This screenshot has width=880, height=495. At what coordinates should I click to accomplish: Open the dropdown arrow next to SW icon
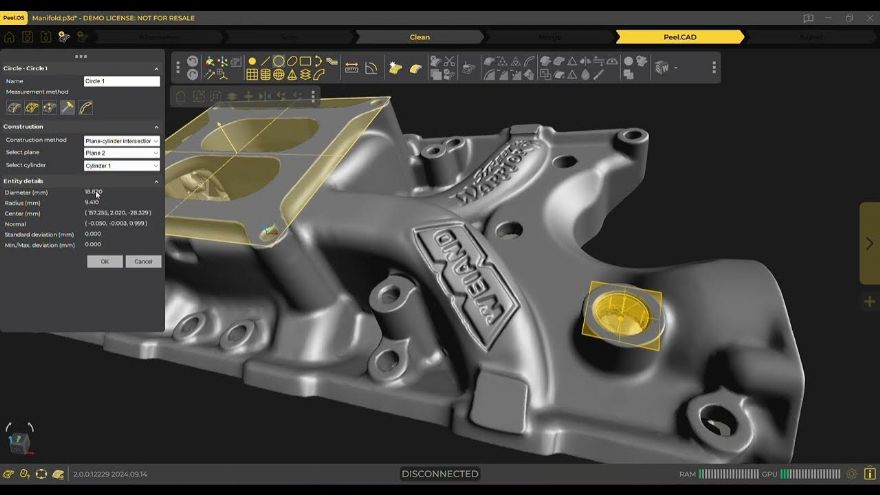coord(676,68)
